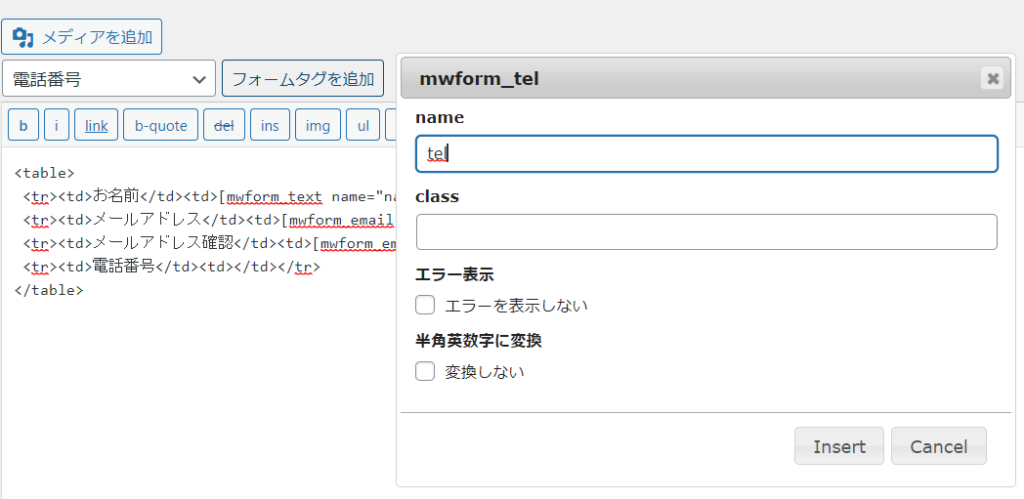This screenshot has height=499, width=1024.
Task: Open the 電話番号 form tag dropdown
Action: point(109,79)
